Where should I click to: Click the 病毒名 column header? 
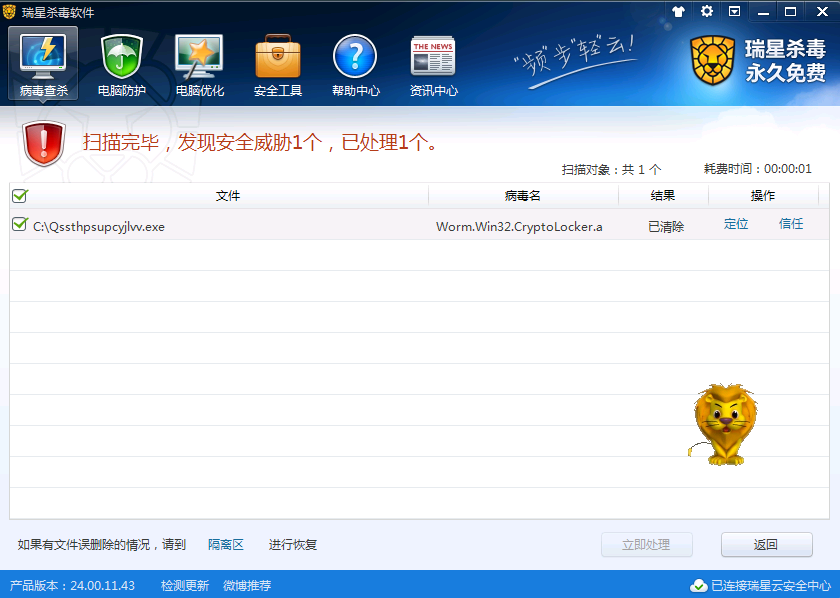point(522,196)
